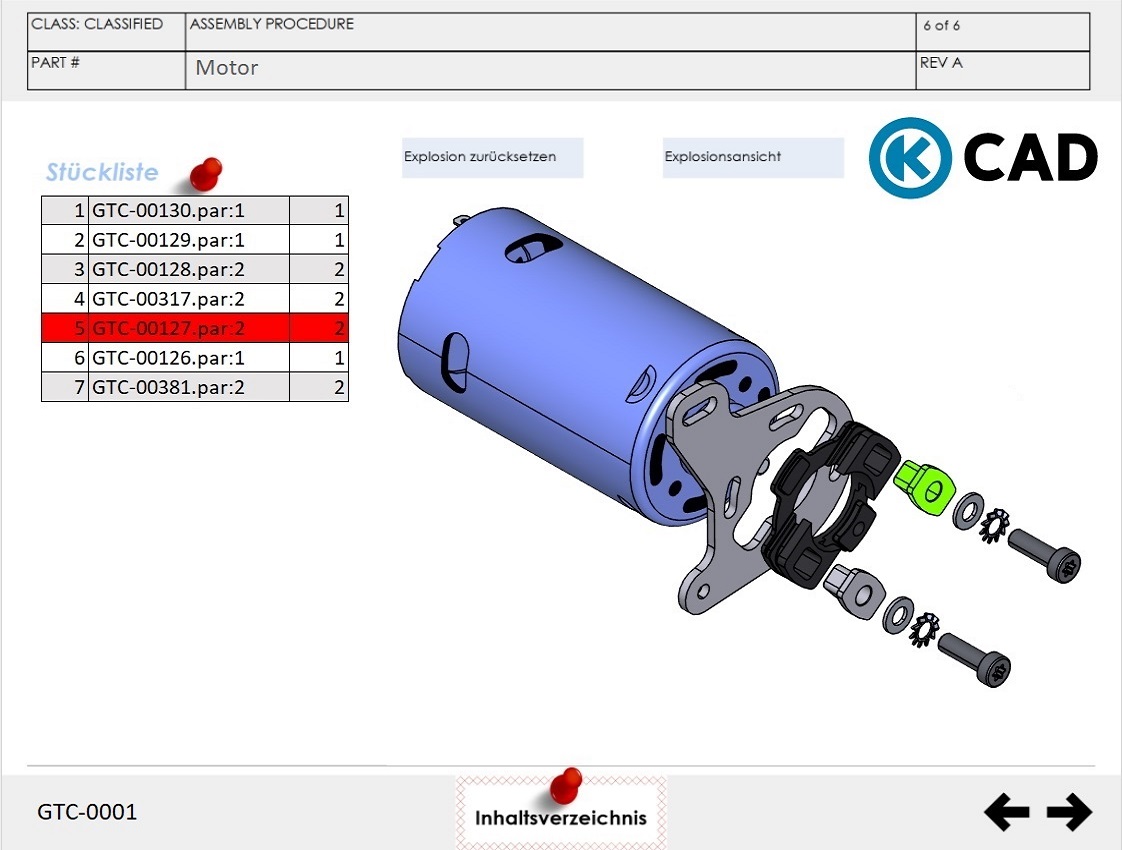This screenshot has height=850, width=1122.
Task: Open the Inhaltsverzeichnis table of contents
Action: pos(561,817)
